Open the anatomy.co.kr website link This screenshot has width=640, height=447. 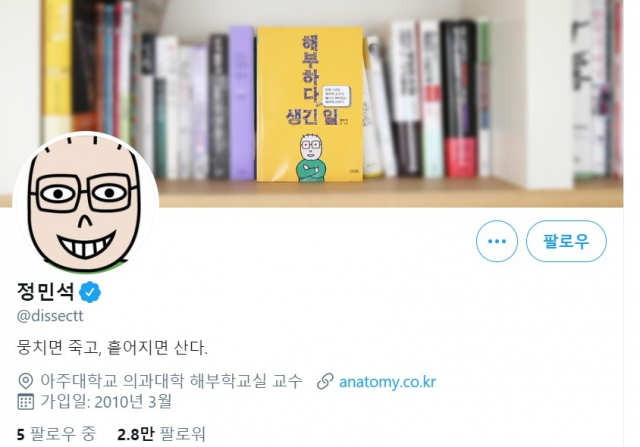pyautogui.click(x=387, y=382)
